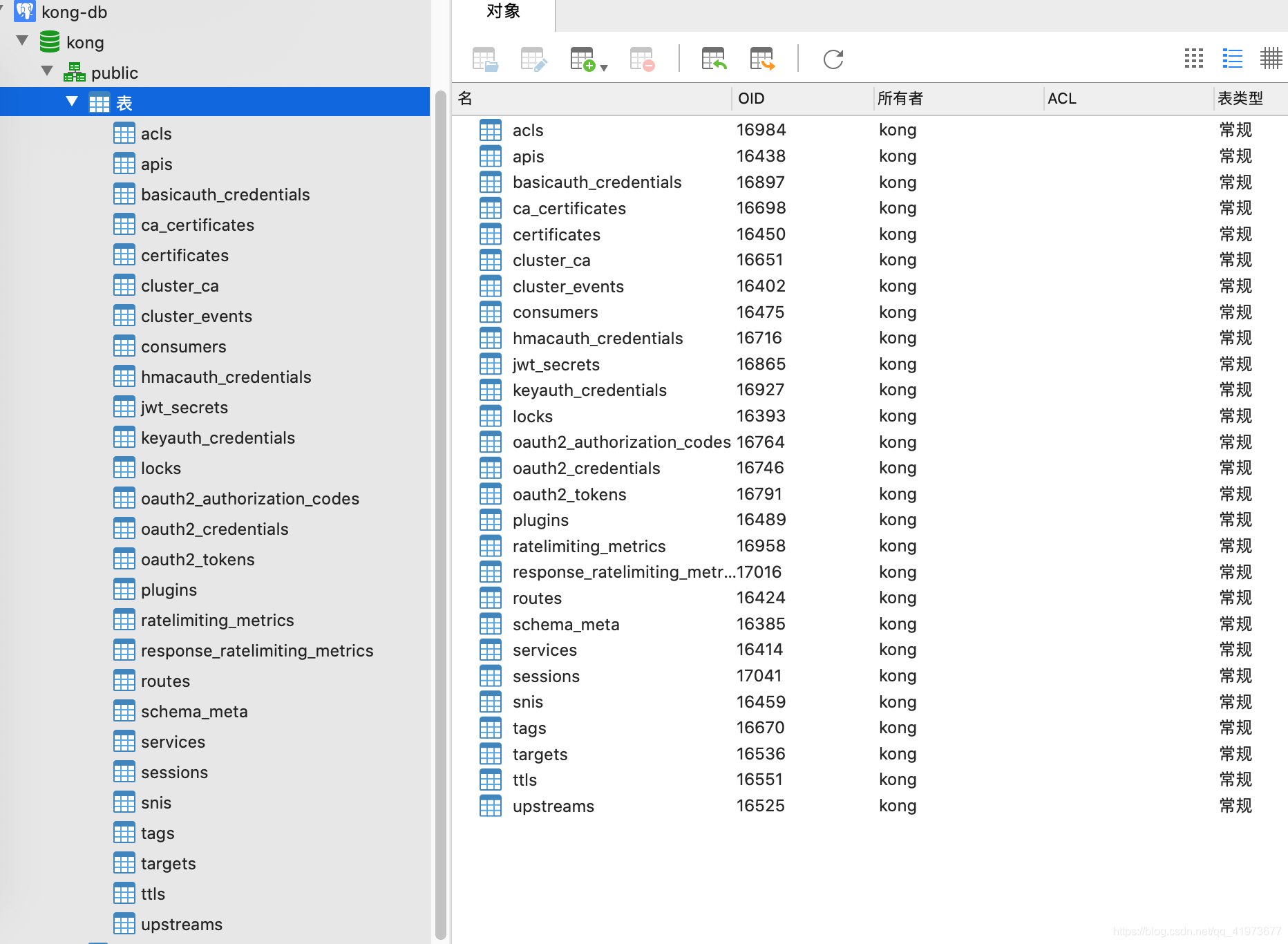
Task: Select hmacauth_credentials in the sidebar tree
Action: tap(226, 377)
